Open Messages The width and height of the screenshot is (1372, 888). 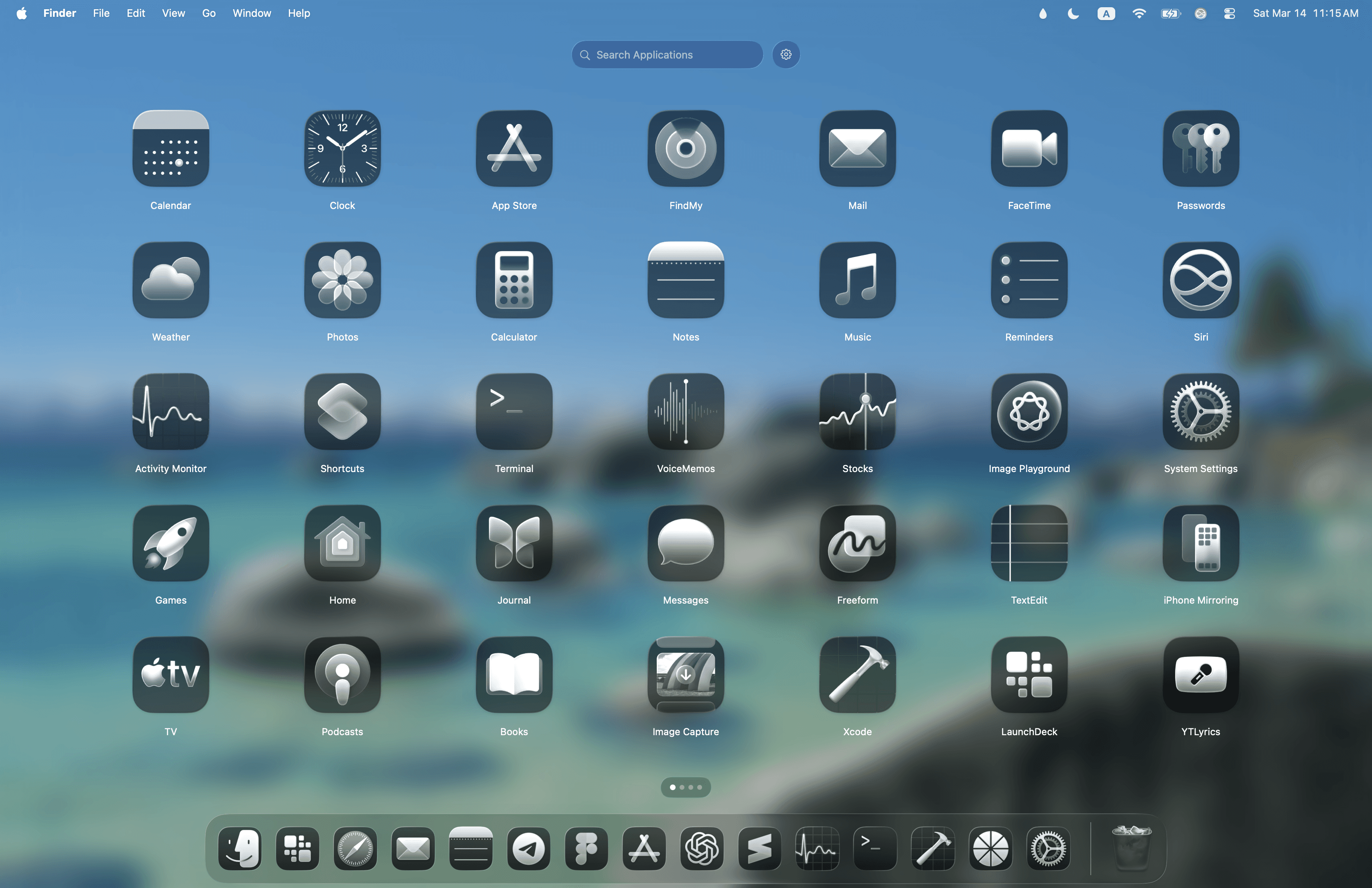coord(686,543)
